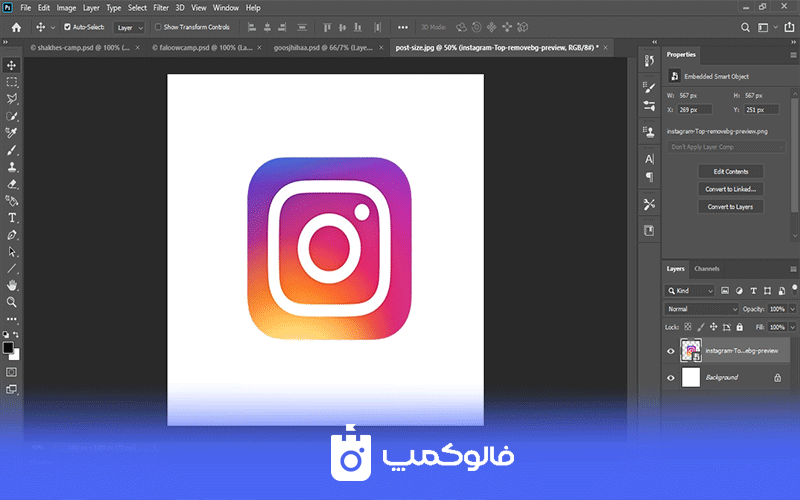The image size is (800, 500).
Task: Select the Clone Stamp tool
Action: [x=11, y=167]
